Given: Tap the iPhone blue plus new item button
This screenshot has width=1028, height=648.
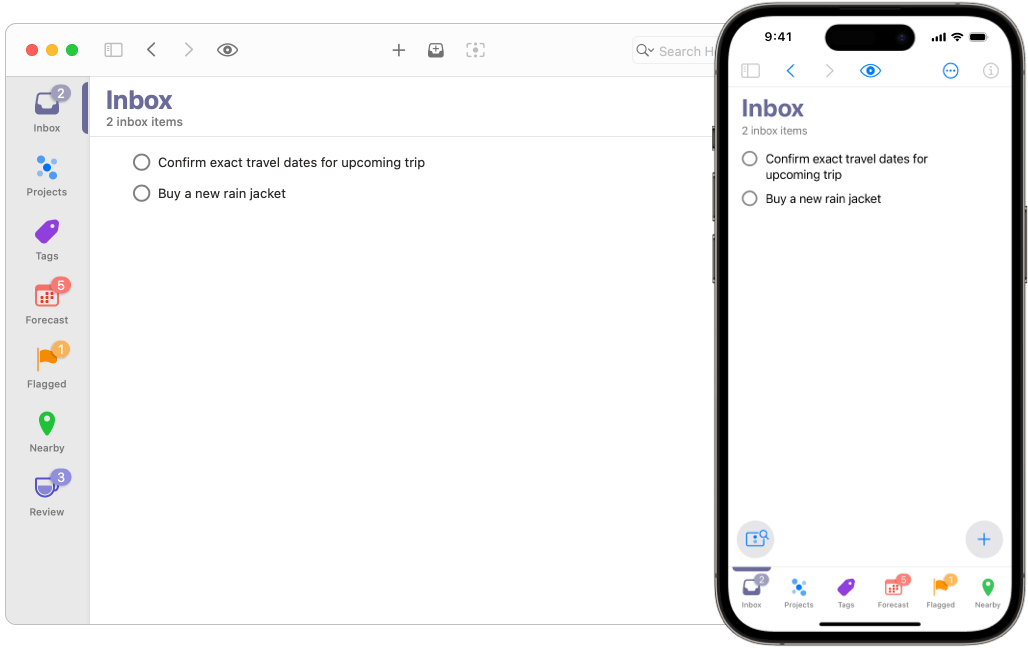Looking at the screenshot, I should click(x=984, y=539).
